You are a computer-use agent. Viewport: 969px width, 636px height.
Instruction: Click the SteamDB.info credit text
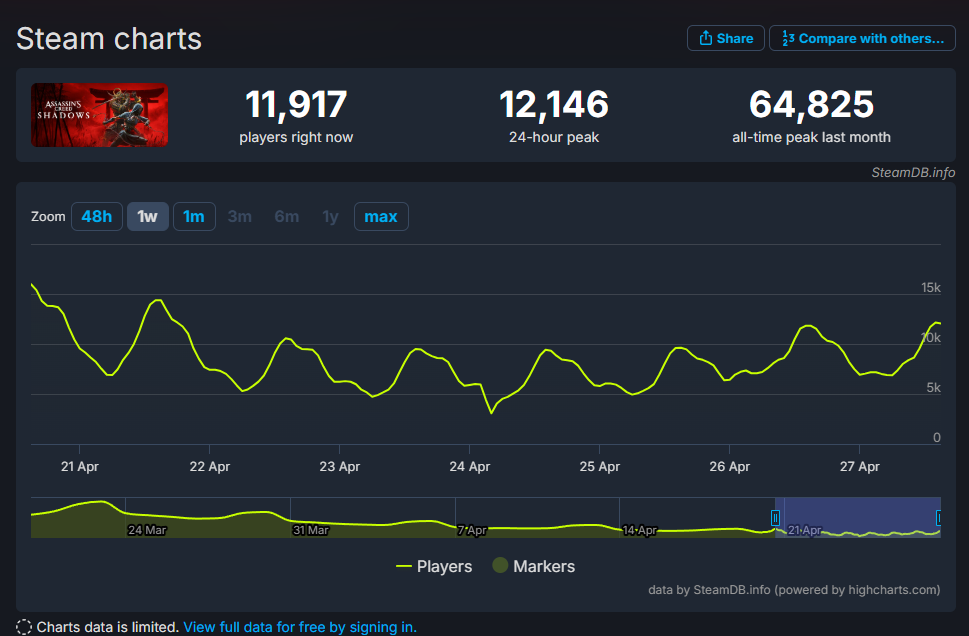(x=913, y=172)
